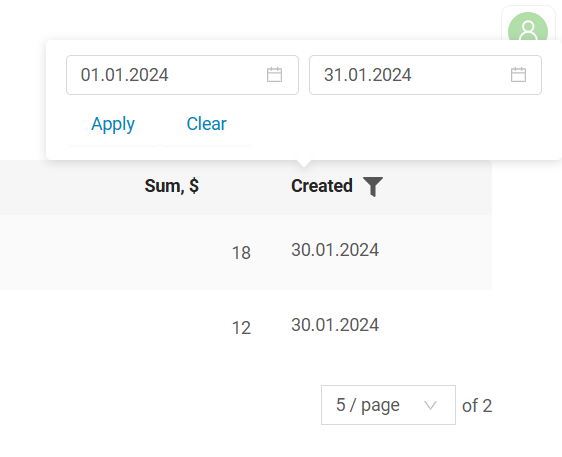
Task: Click the sum value 18 cell
Action: pos(241,253)
